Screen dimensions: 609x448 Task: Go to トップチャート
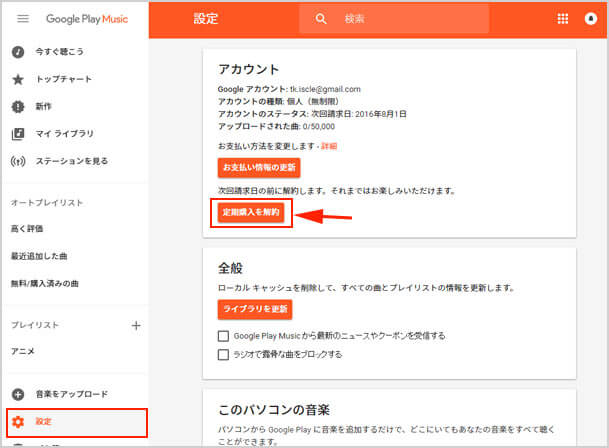pos(64,79)
